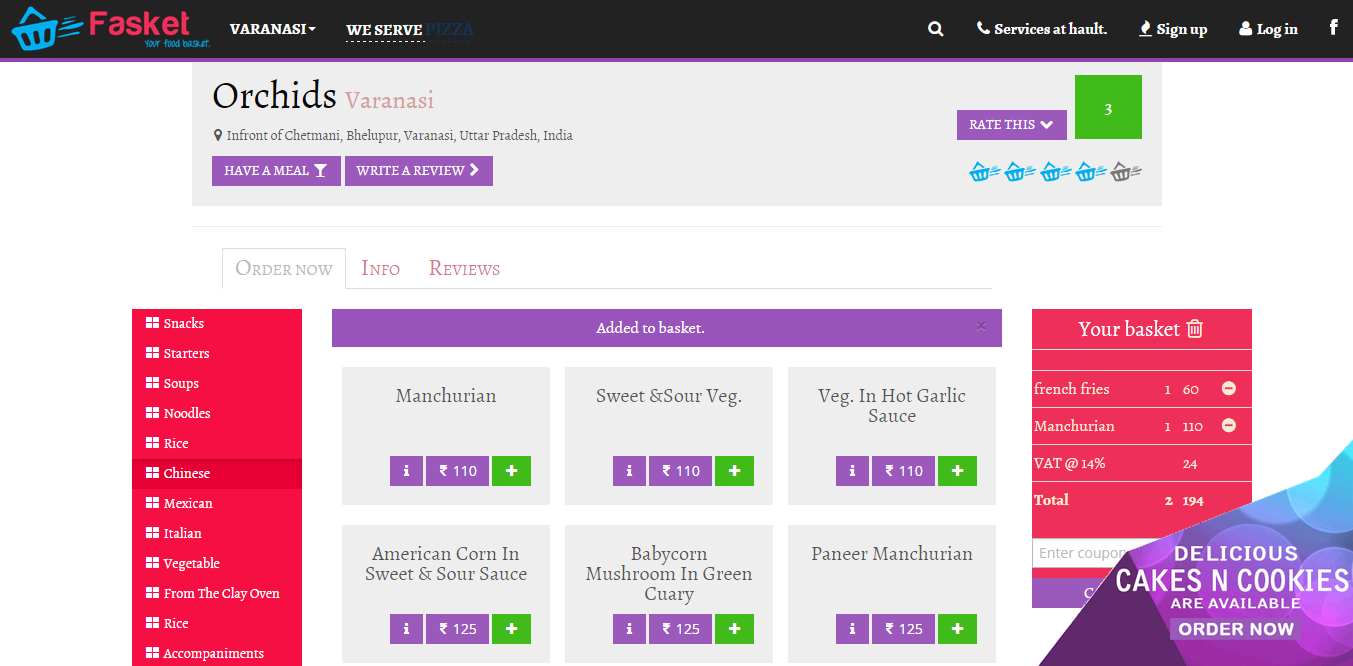
Task: Select the Accompaniments category
Action: click(x=217, y=653)
